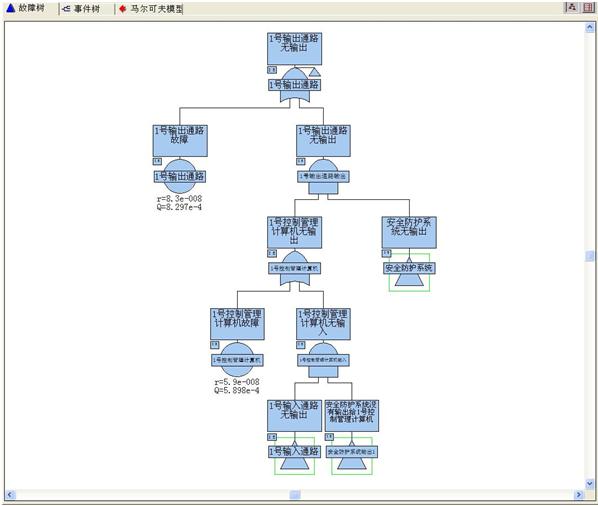This screenshot has height=506, width=598.
Task: Click the horizontal scrollbar right arrow
Action: pos(579,495)
